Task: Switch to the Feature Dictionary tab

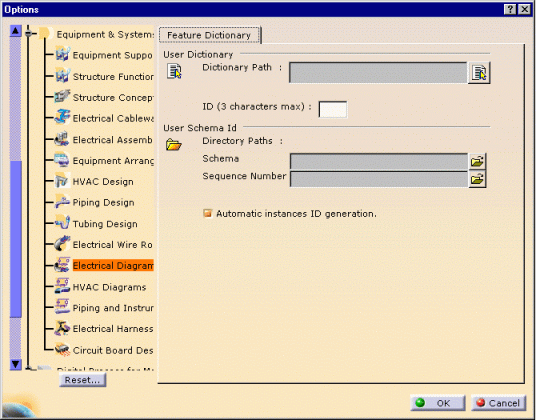Action: (x=209, y=35)
